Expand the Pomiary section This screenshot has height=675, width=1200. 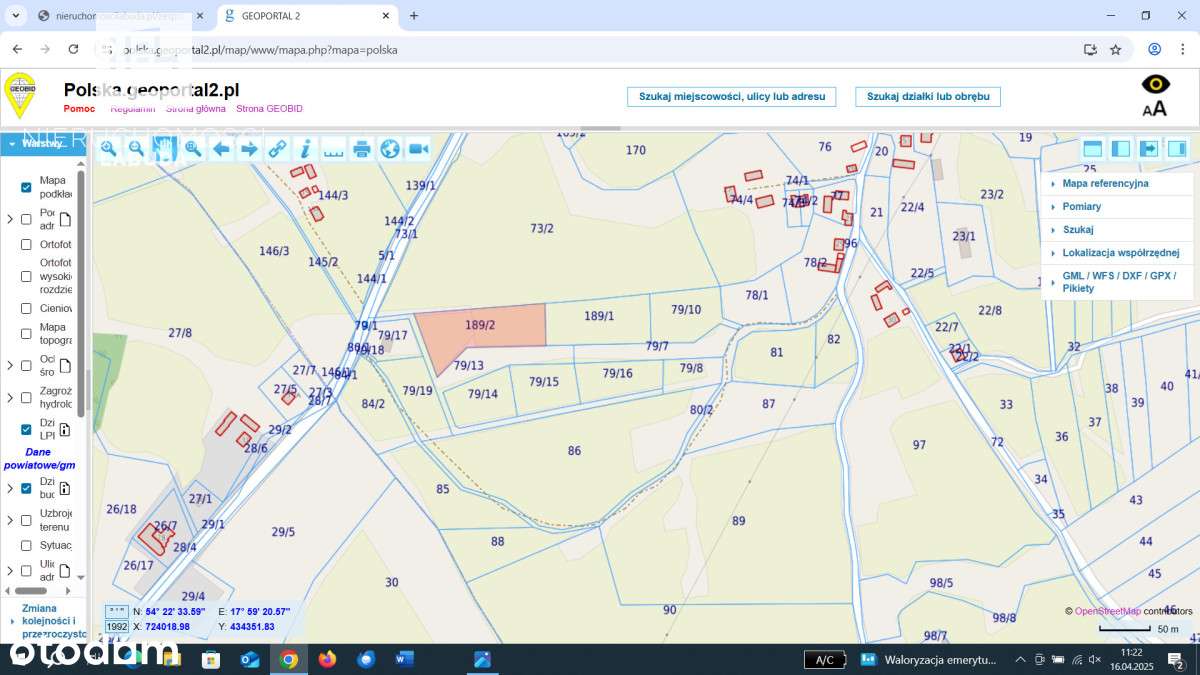[x=1081, y=207]
